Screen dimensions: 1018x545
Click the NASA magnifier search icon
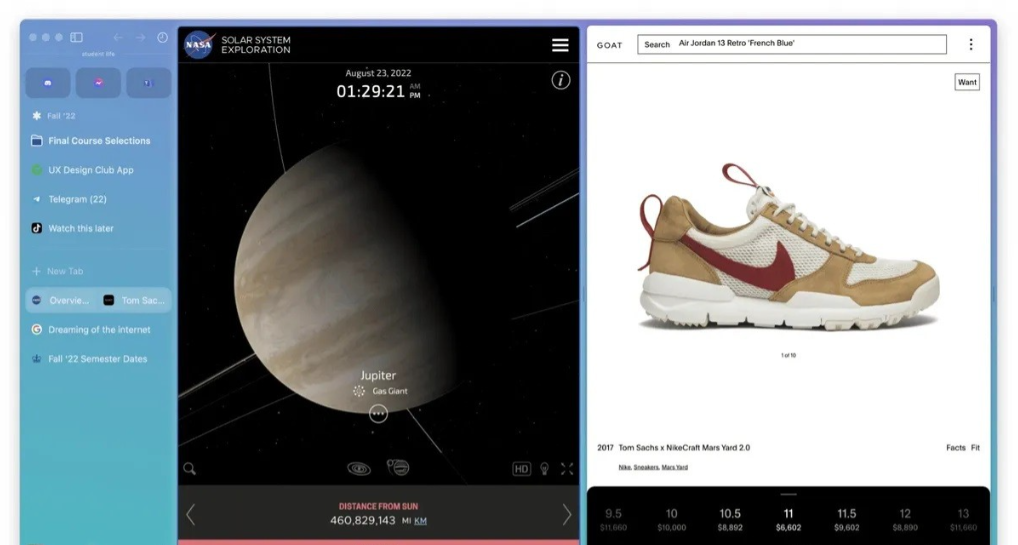point(190,468)
